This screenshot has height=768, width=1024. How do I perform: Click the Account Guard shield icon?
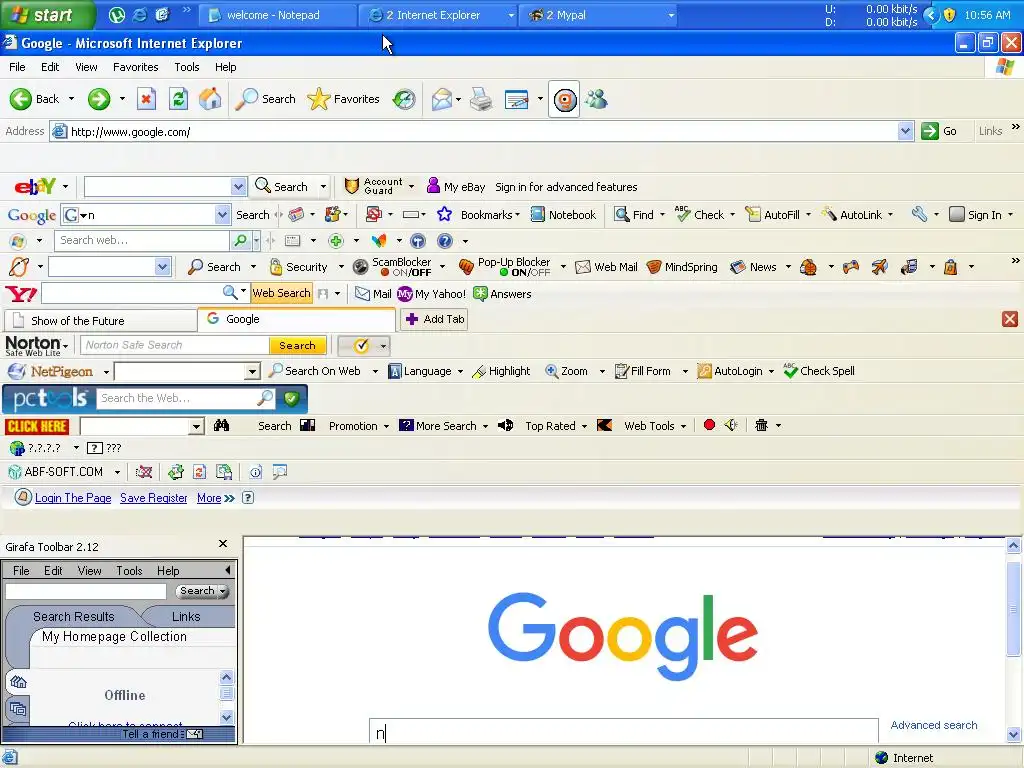pyautogui.click(x=351, y=187)
